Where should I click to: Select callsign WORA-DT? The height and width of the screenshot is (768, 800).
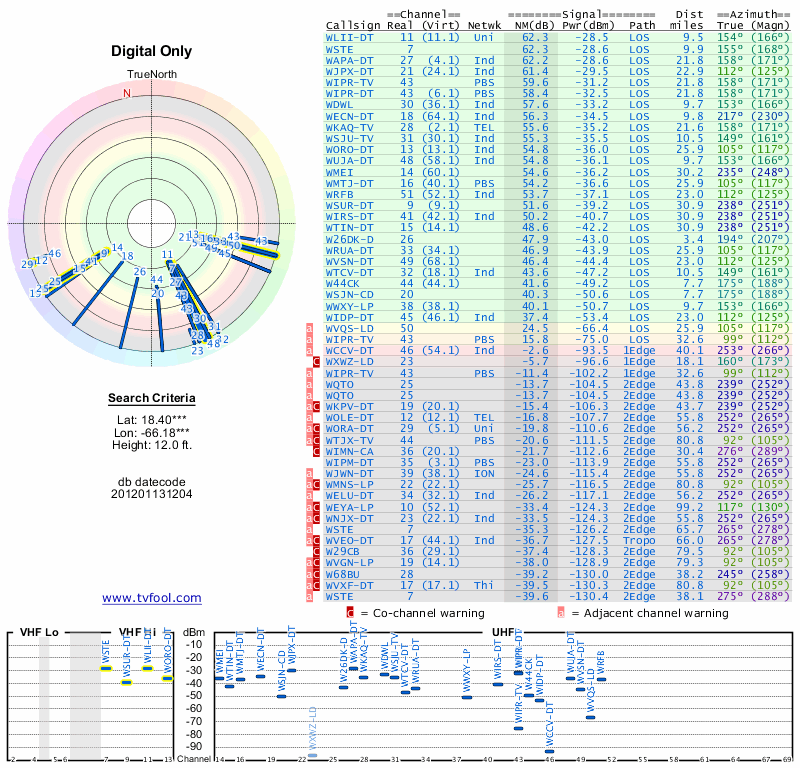pyautogui.click(x=349, y=429)
